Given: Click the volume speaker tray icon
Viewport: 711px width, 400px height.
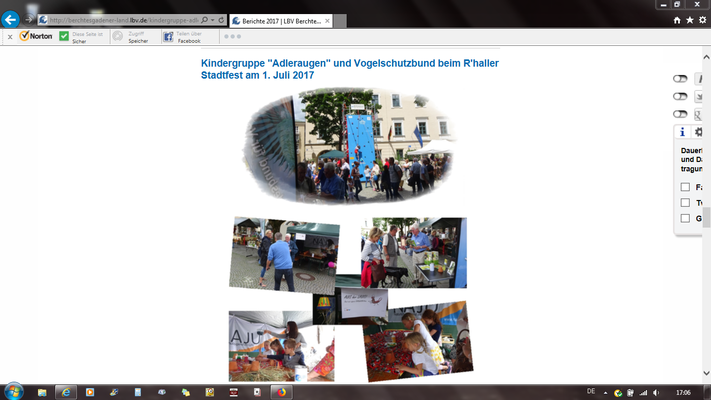Looking at the screenshot, I should pyautogui.click(x=656, y=393).
